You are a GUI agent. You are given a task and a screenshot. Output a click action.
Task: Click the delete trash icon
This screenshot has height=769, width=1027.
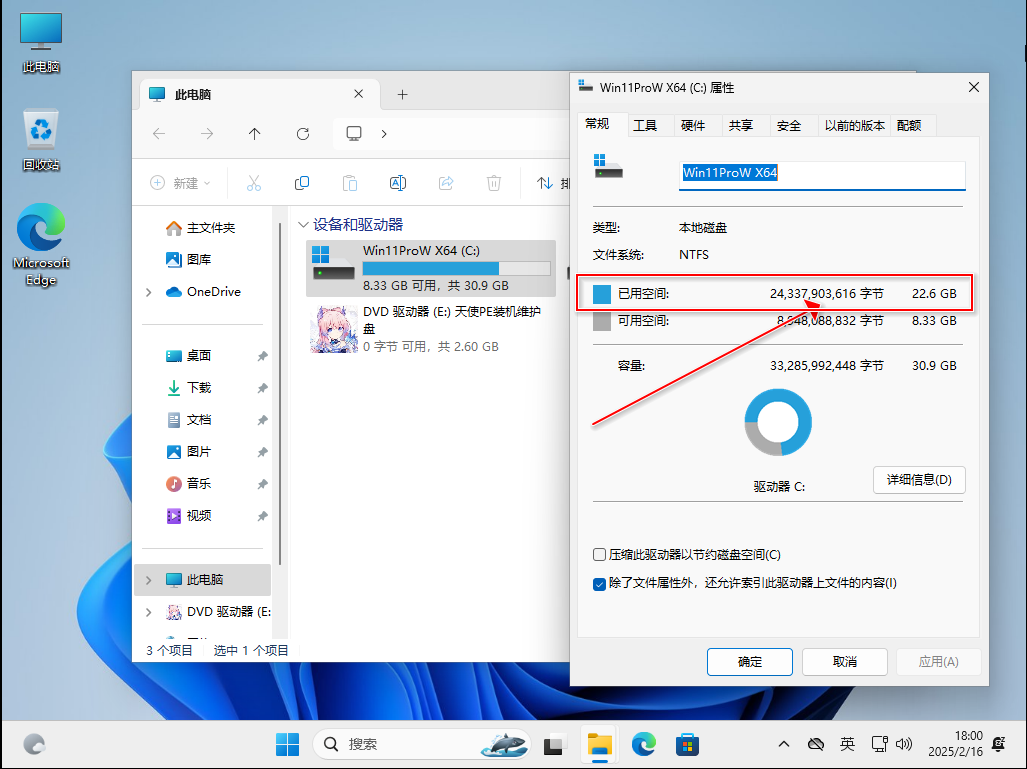click(494, 183)
